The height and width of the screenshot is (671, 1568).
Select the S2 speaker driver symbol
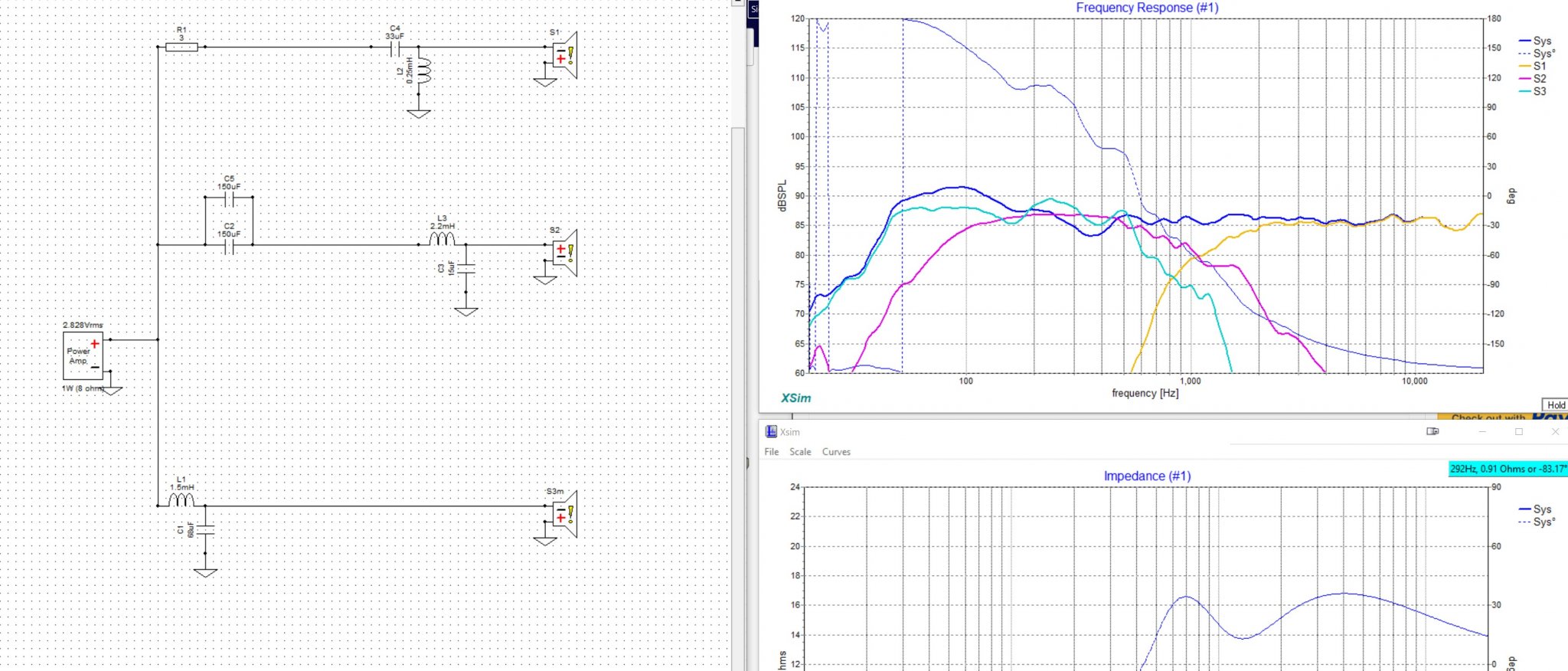pyautogui.click(x=565, y=253)
